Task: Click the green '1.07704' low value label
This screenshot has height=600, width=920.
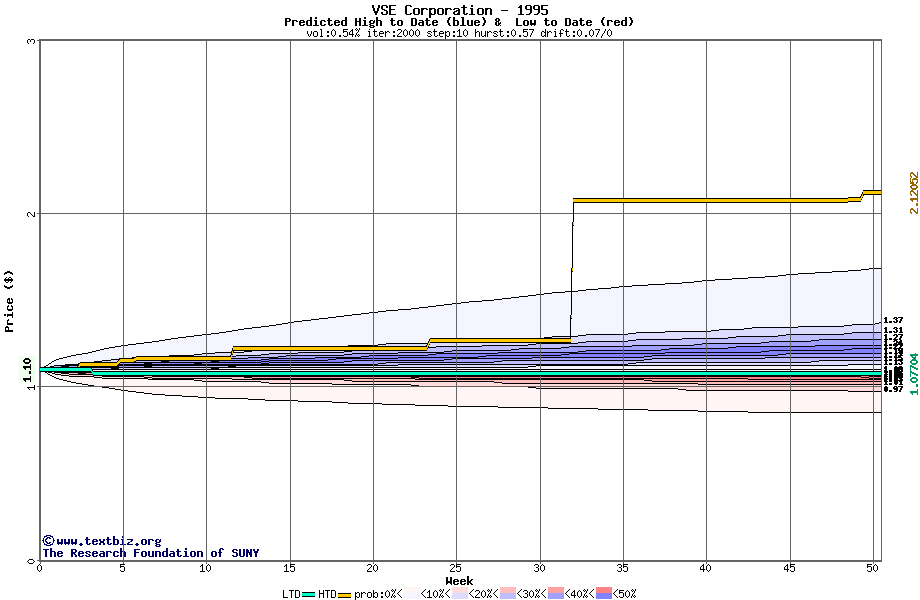Action: point(914,374)
